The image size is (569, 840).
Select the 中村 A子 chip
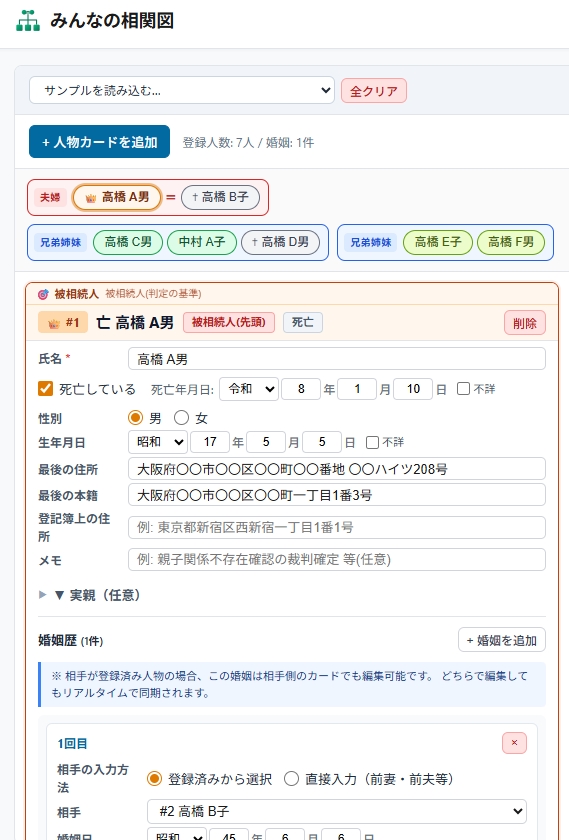click(x=201, y=242)
